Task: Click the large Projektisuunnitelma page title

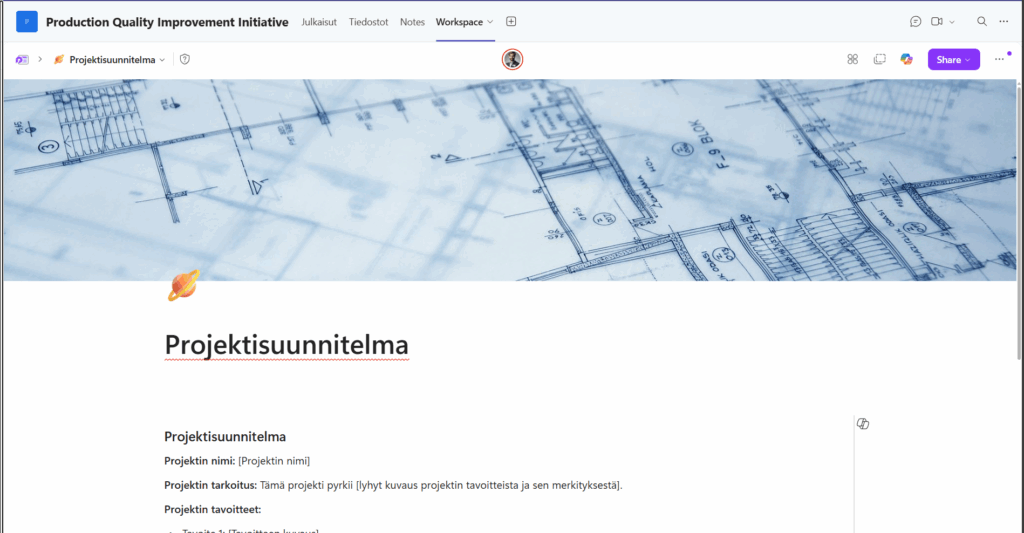Action: 286,345
